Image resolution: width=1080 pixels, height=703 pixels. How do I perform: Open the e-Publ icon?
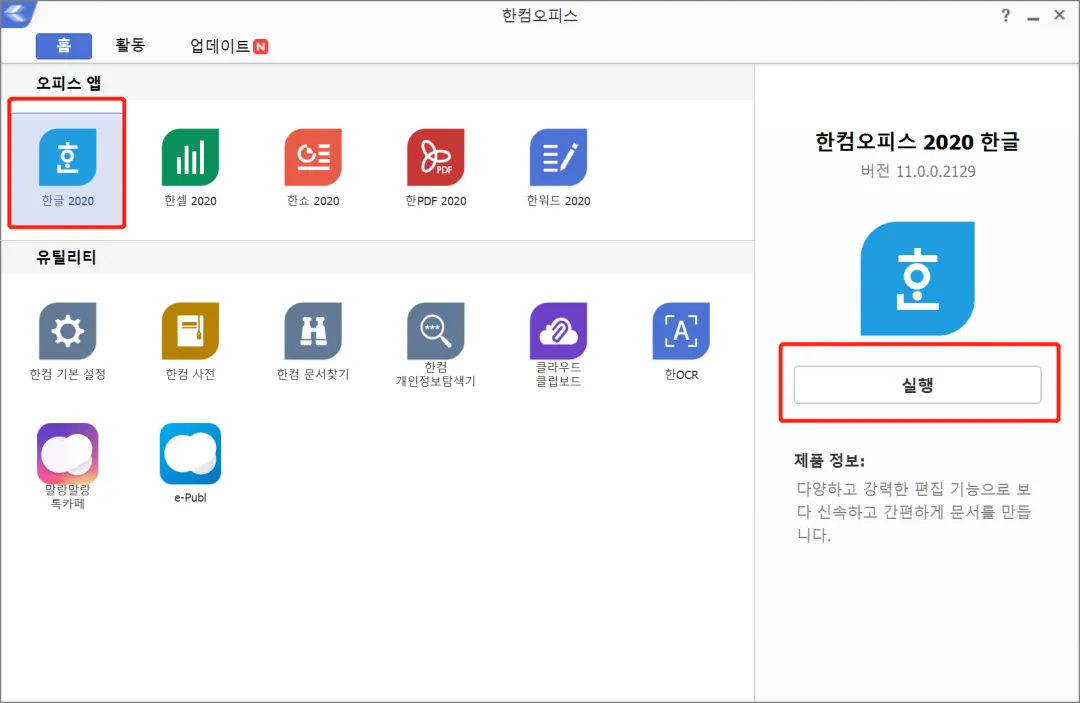tap(190, 453)
